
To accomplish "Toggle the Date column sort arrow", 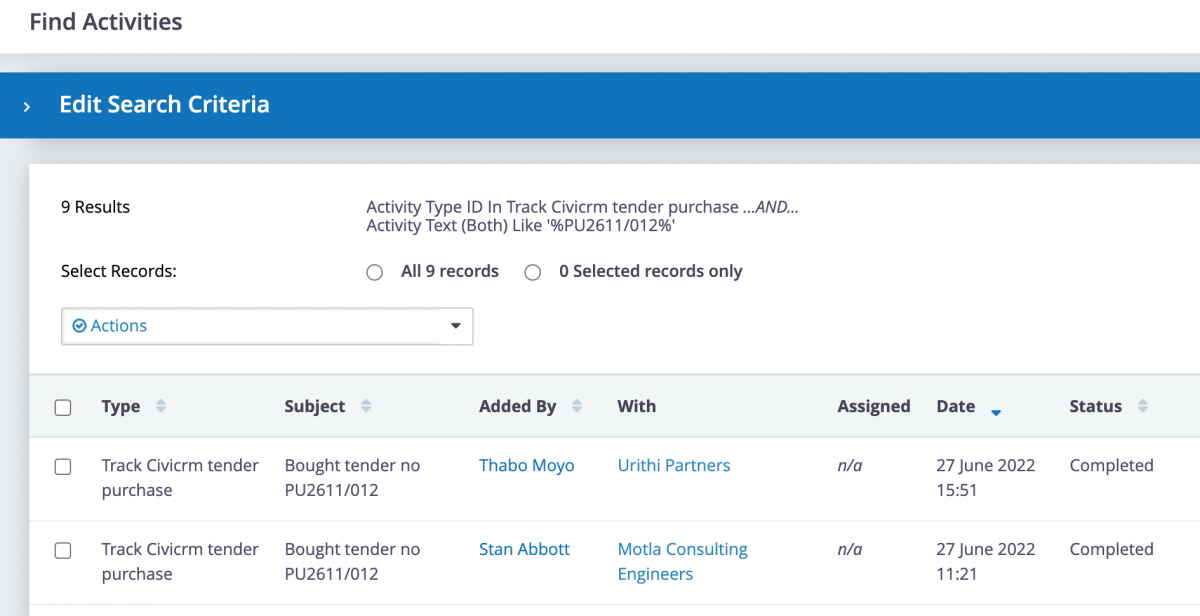I will pos(995,411).
